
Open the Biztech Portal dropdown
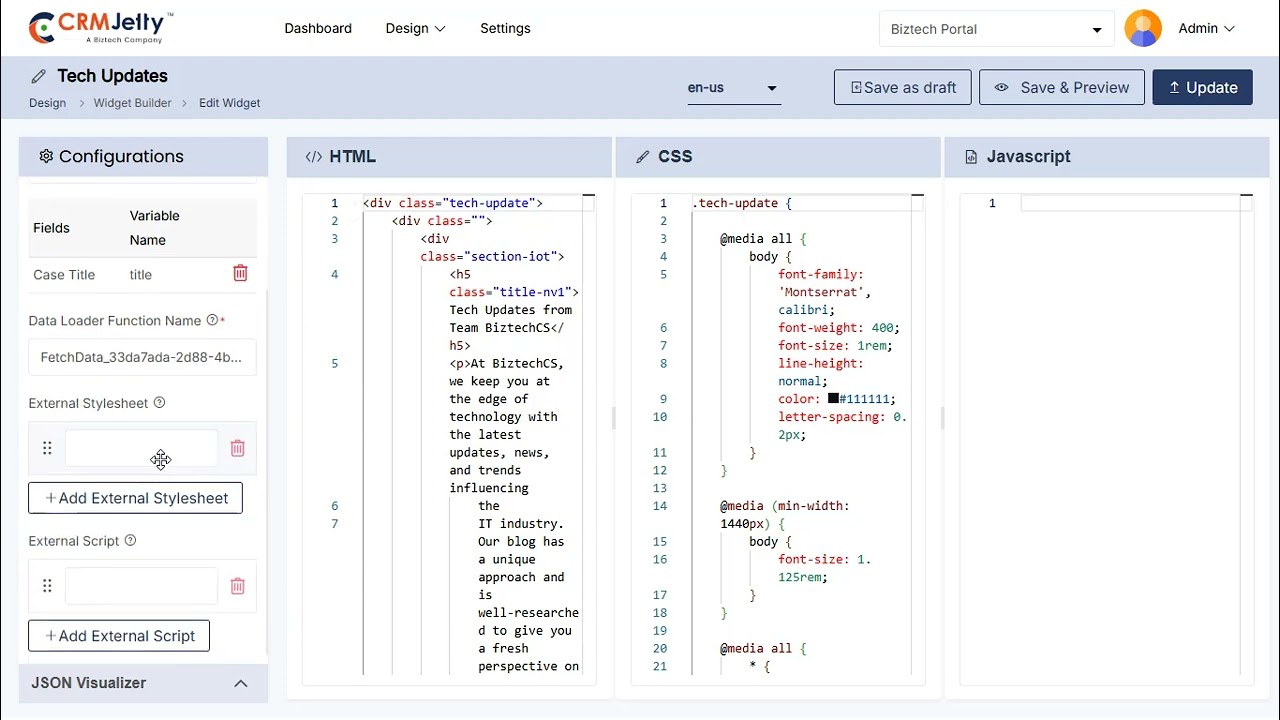coord(996,29)
